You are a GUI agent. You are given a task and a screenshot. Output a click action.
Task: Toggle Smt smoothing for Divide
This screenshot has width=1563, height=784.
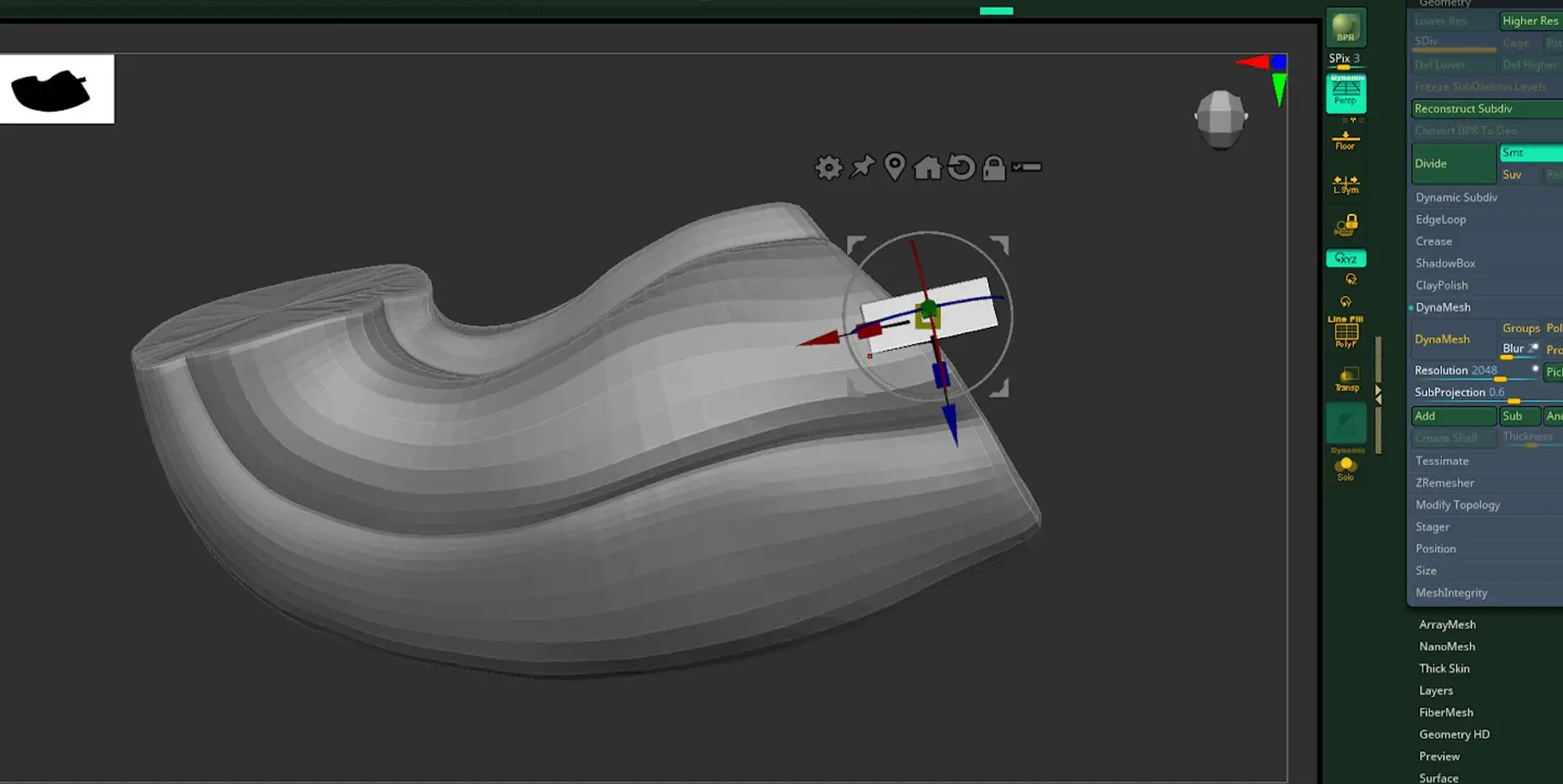pos(1531,153)
